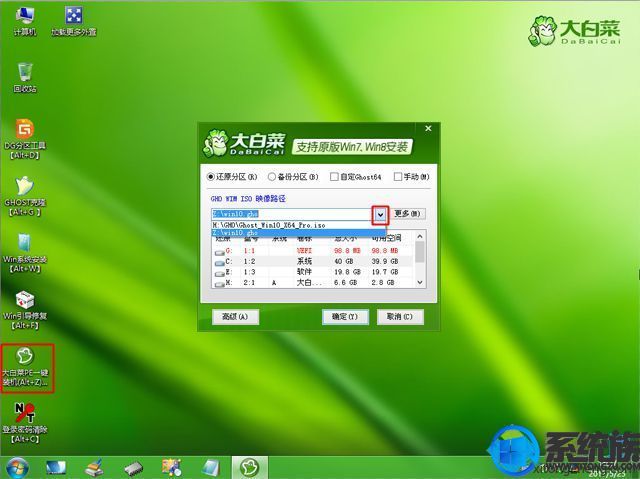Screen dimensions: 640x479
Task: Select the '19.8 GB' size cell
Action: coord(347,272)
